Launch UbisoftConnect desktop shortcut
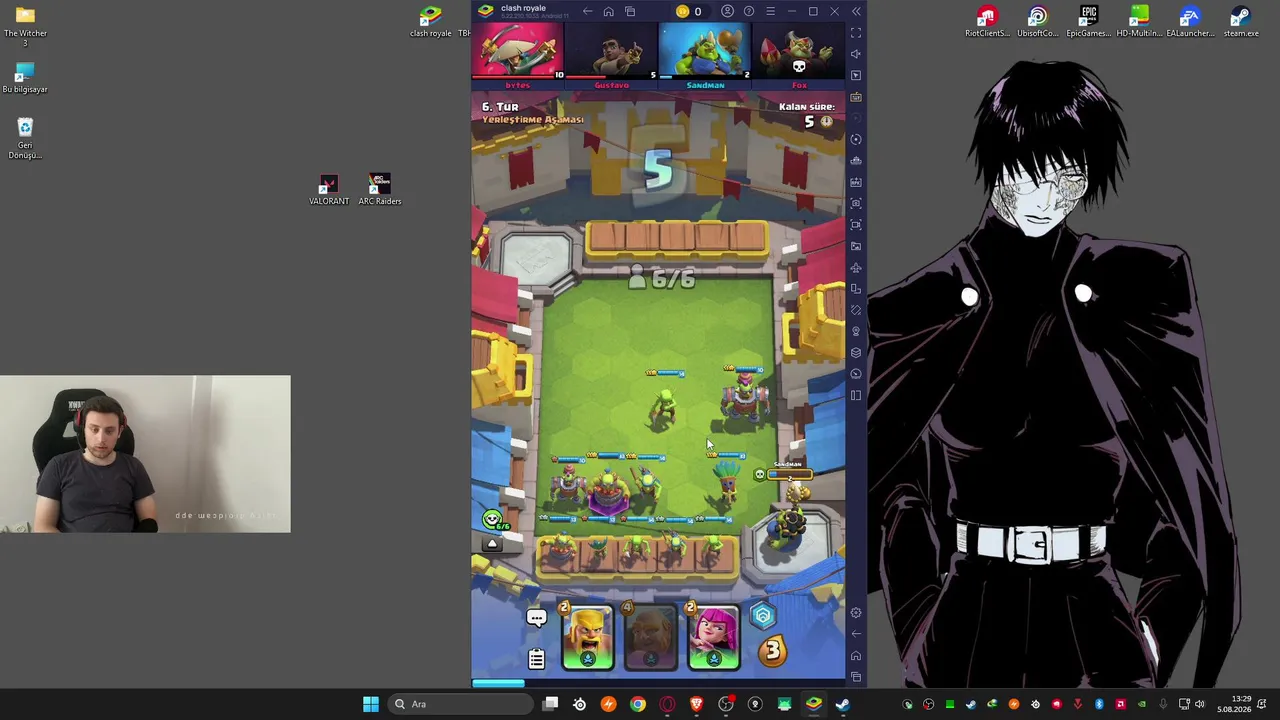1280x720 pixels. point(1038,22)
